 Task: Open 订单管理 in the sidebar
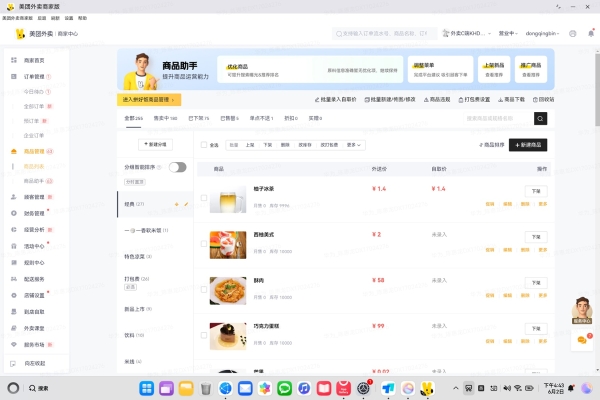pyautogui.click(x=34, y=77)
